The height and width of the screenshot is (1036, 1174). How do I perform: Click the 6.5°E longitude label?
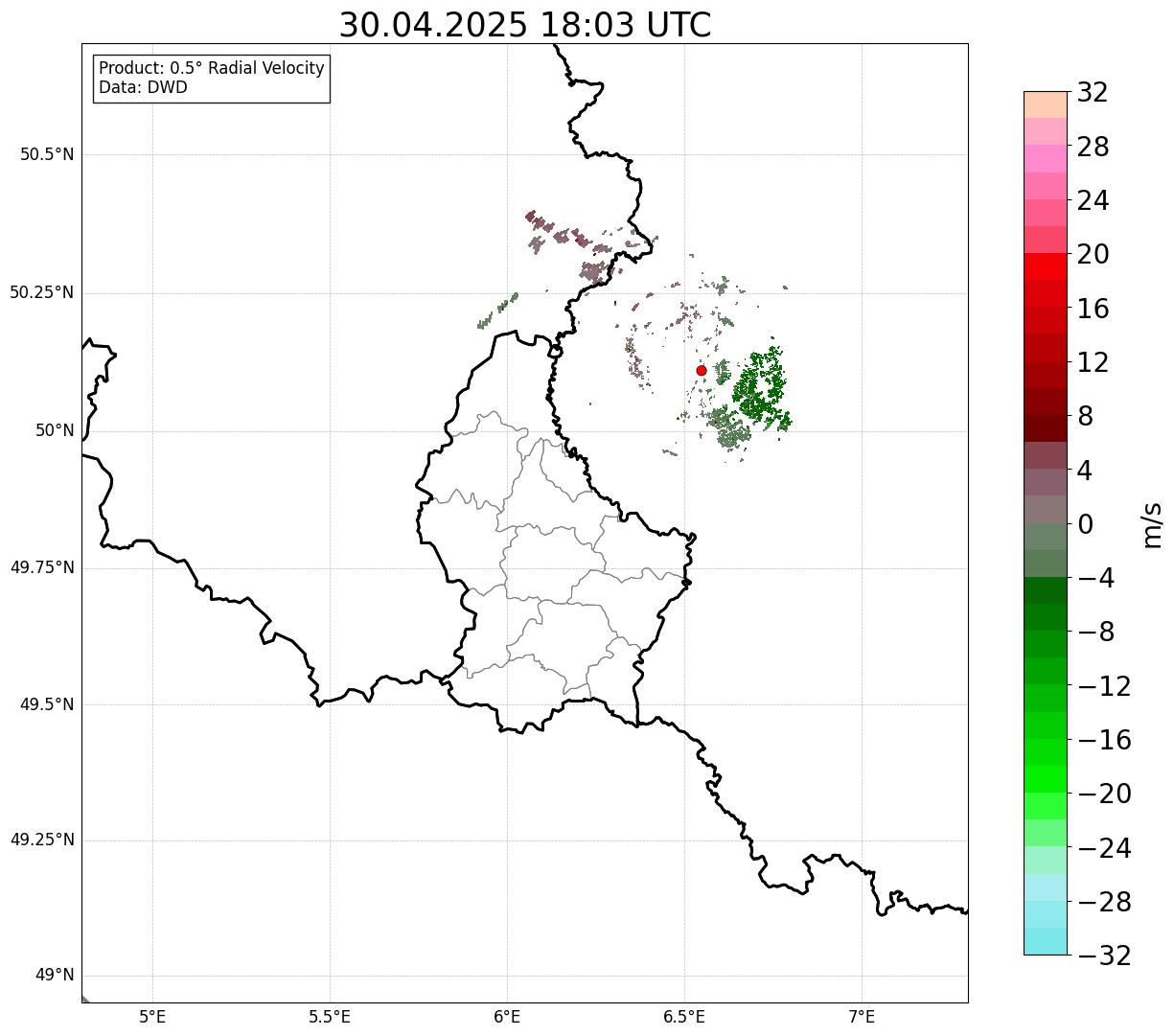684,1017
